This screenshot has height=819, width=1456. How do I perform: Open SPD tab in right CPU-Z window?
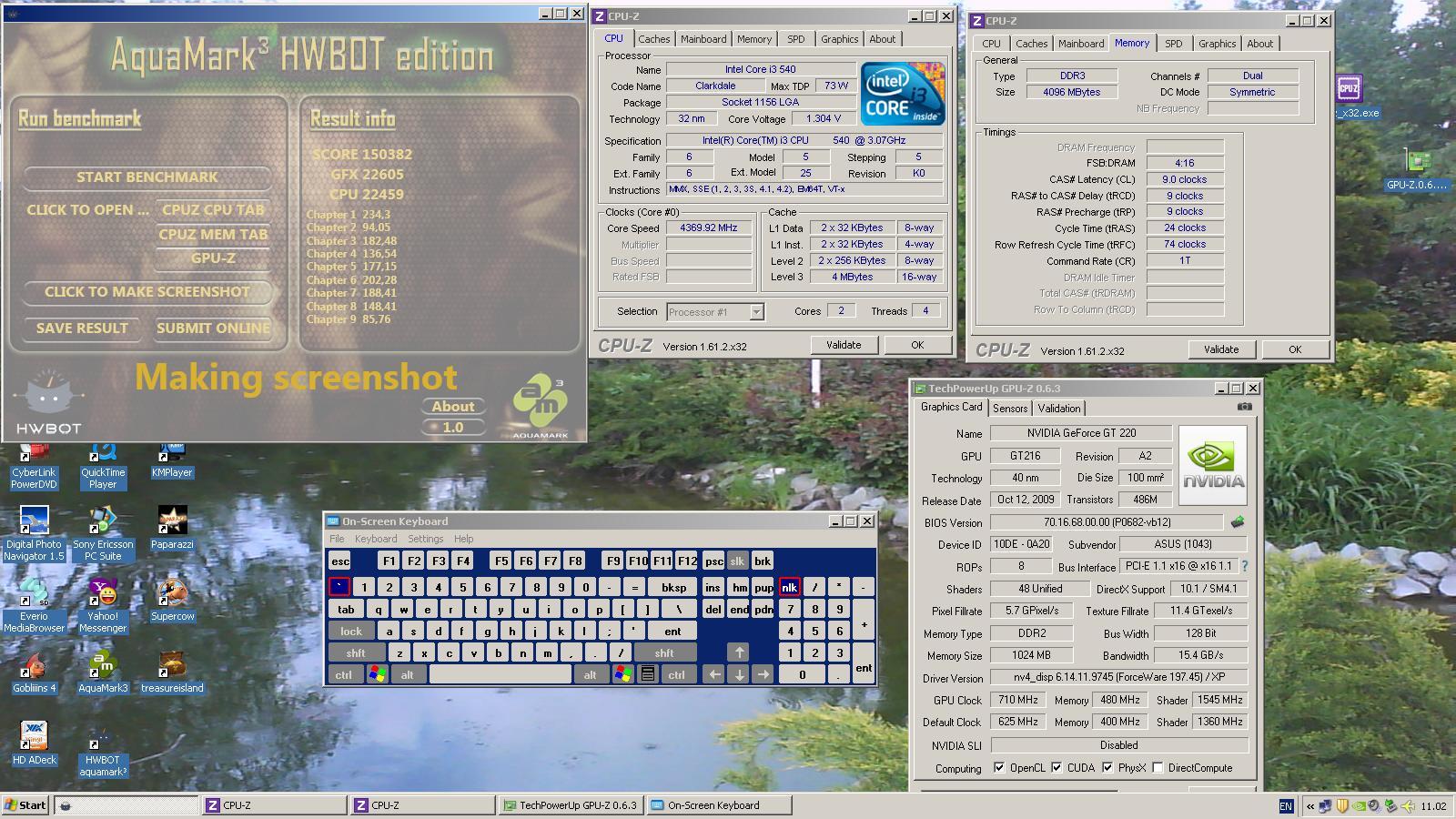[x=1174, y=44]
